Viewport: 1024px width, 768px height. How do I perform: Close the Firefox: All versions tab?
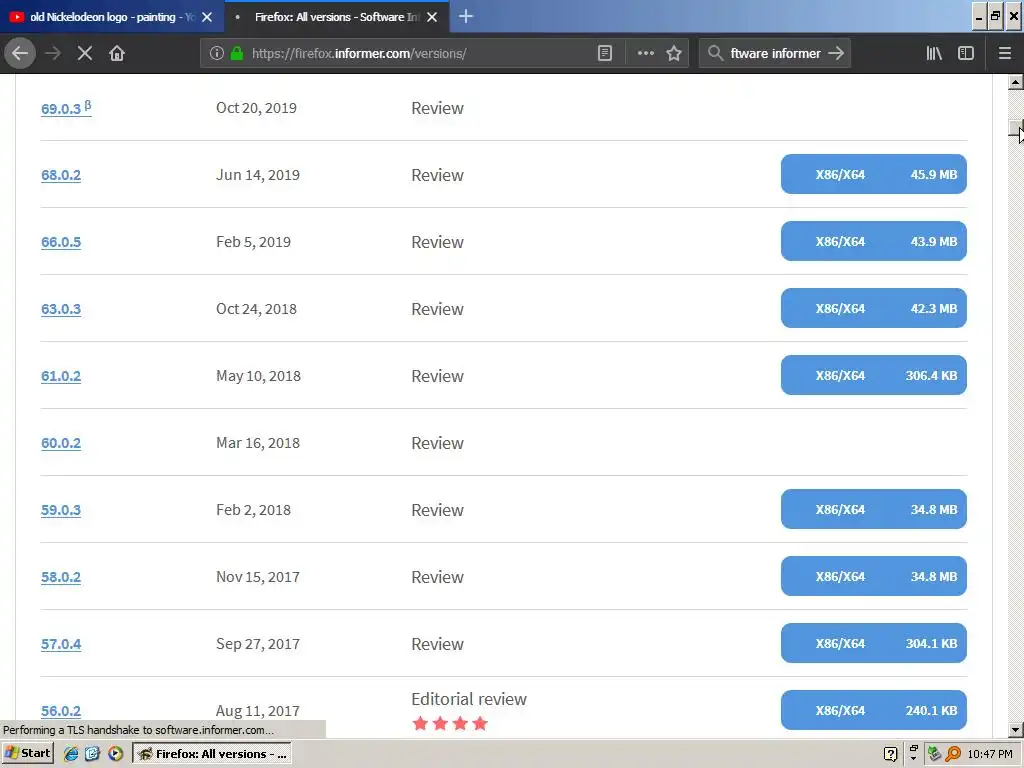click(432, 17)
